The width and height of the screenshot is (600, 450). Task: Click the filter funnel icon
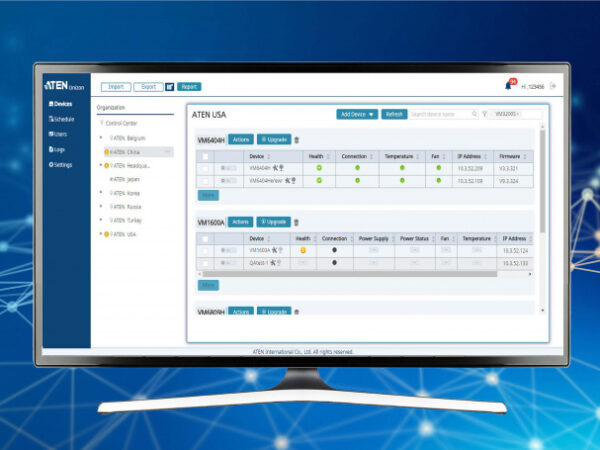(484, 114)
